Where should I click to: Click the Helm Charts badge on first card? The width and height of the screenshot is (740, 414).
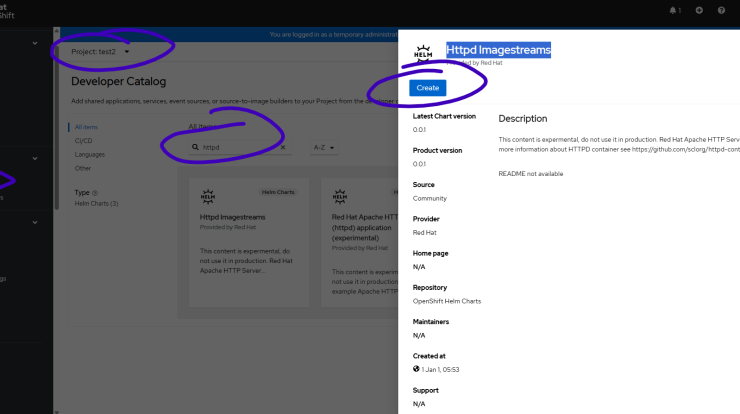tap(278, 192)
